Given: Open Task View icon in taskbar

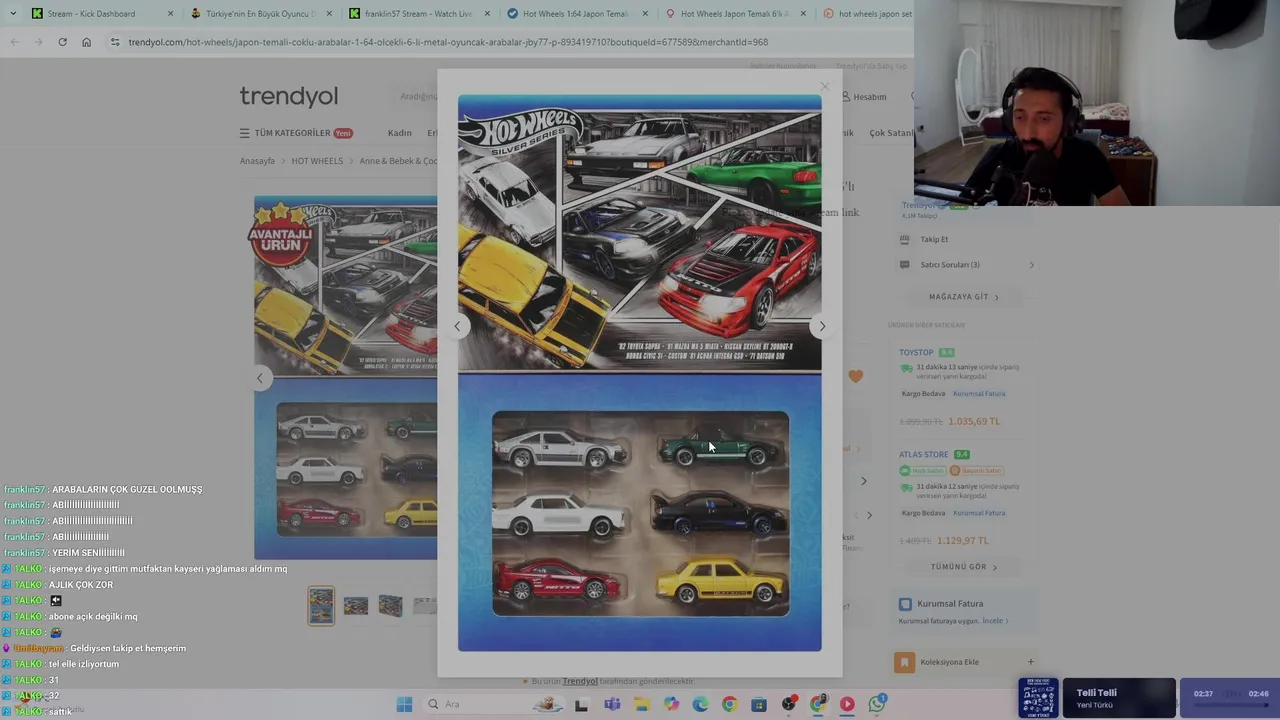Looking at the screenshot, I should (581, 704).
